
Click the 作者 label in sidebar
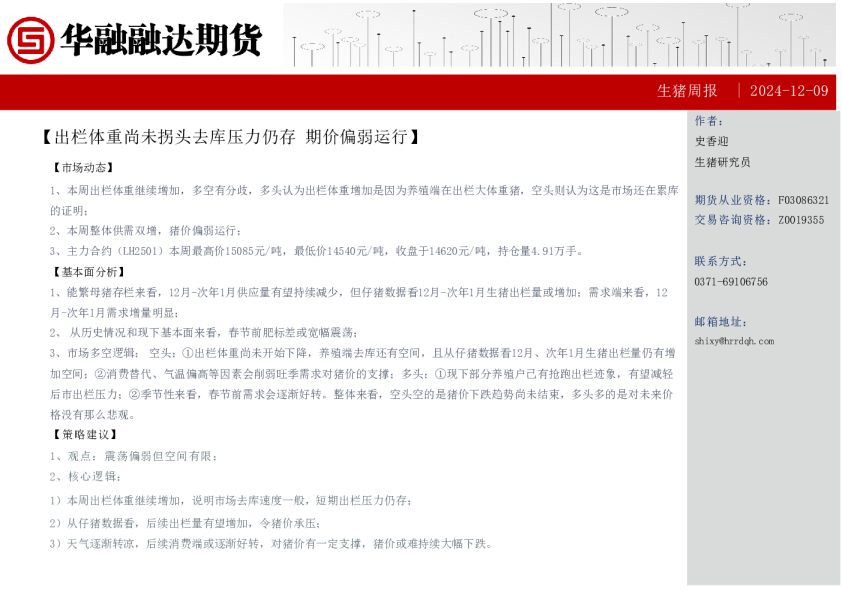click(x=709, y=121)
